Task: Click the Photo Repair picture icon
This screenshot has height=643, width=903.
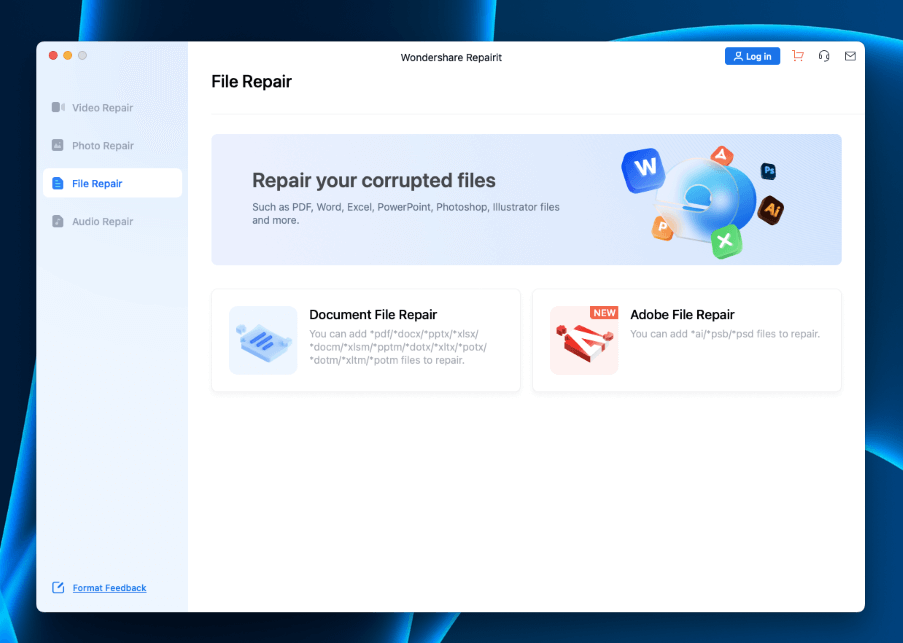Action: [58, 145]
